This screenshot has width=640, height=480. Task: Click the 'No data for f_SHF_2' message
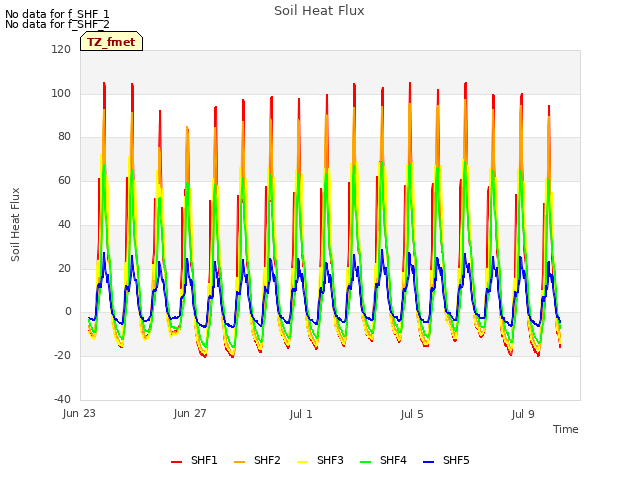click(x=57, y=24)
